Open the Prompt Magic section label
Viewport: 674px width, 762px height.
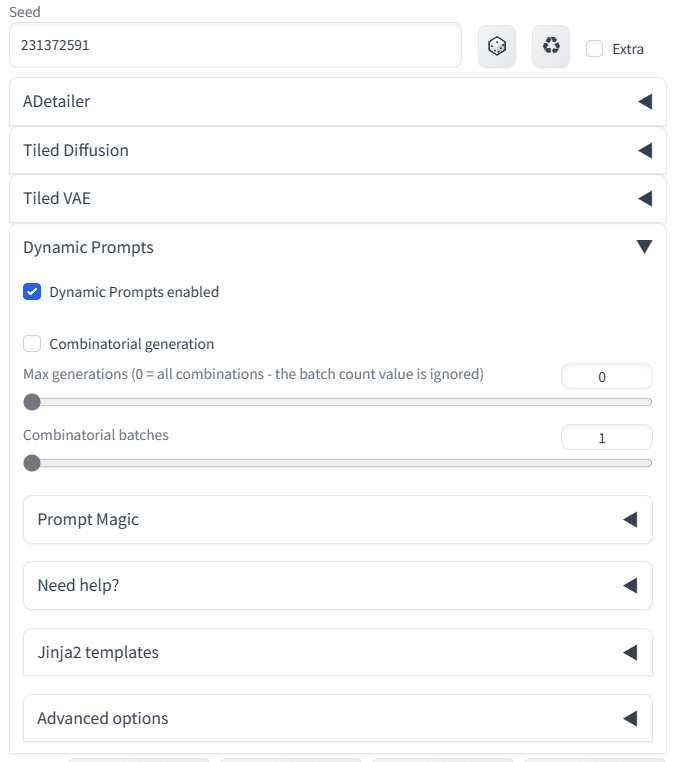coord(88,520)
